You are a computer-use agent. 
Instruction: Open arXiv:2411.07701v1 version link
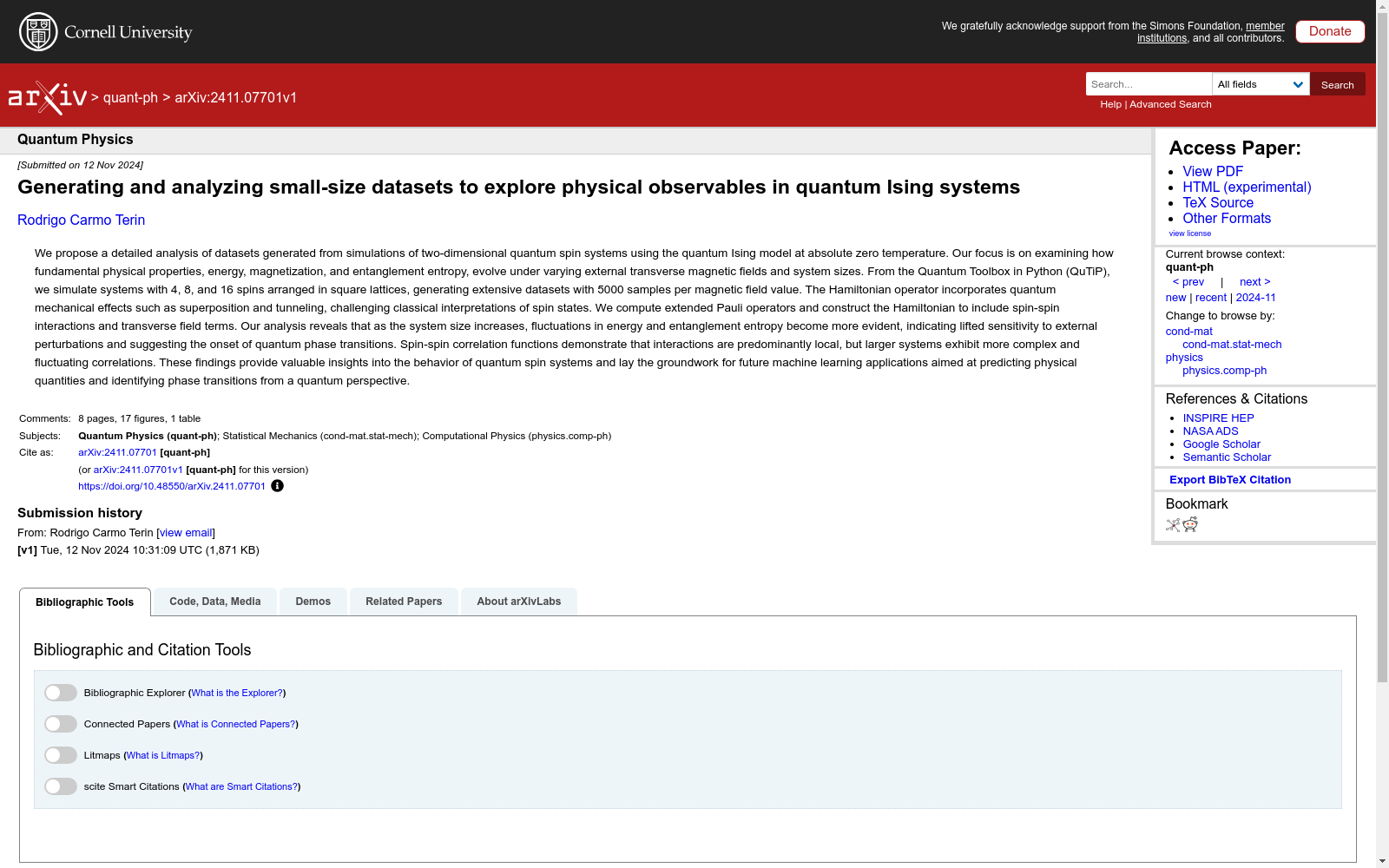[x=138, y=470]
